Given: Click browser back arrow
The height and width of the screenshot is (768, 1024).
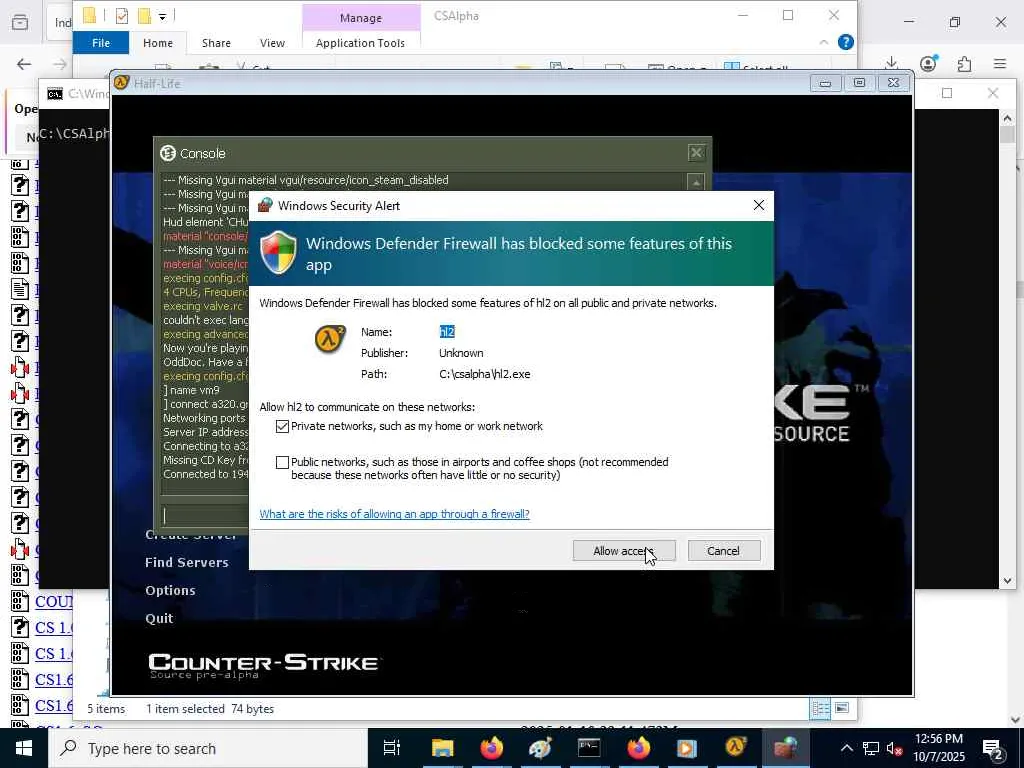Looking at the screenshot, I should [x=24, y=64].
